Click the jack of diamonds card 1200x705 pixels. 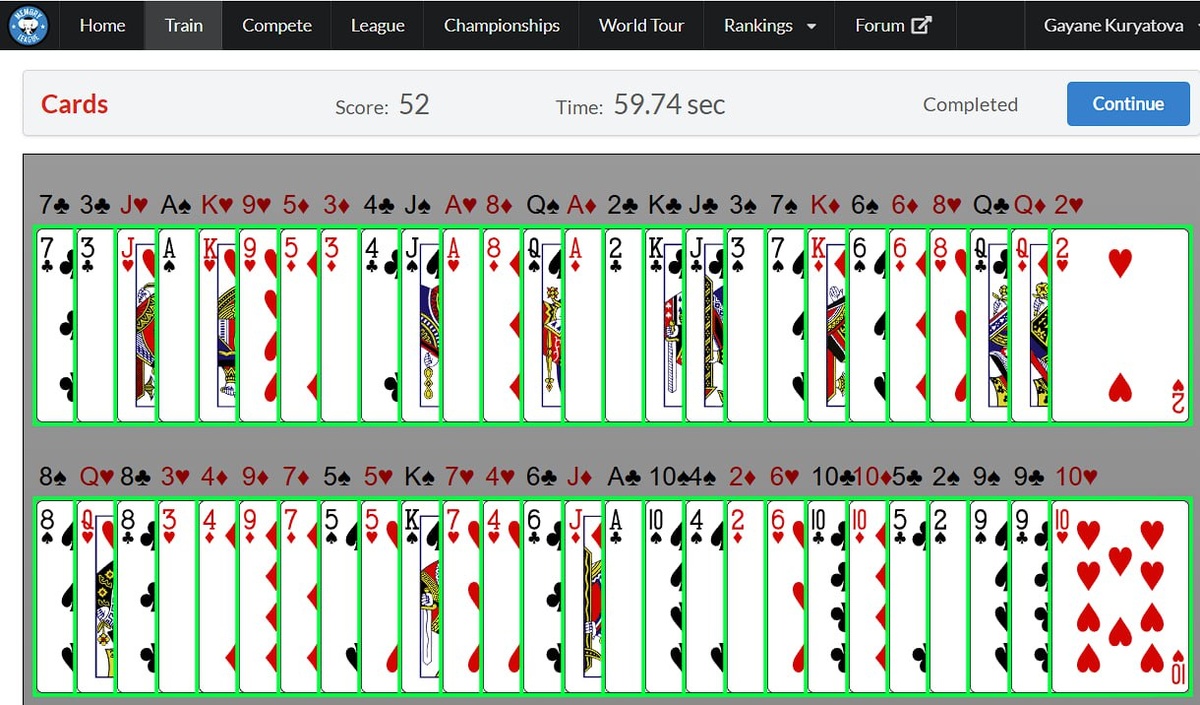click(583, 596)
